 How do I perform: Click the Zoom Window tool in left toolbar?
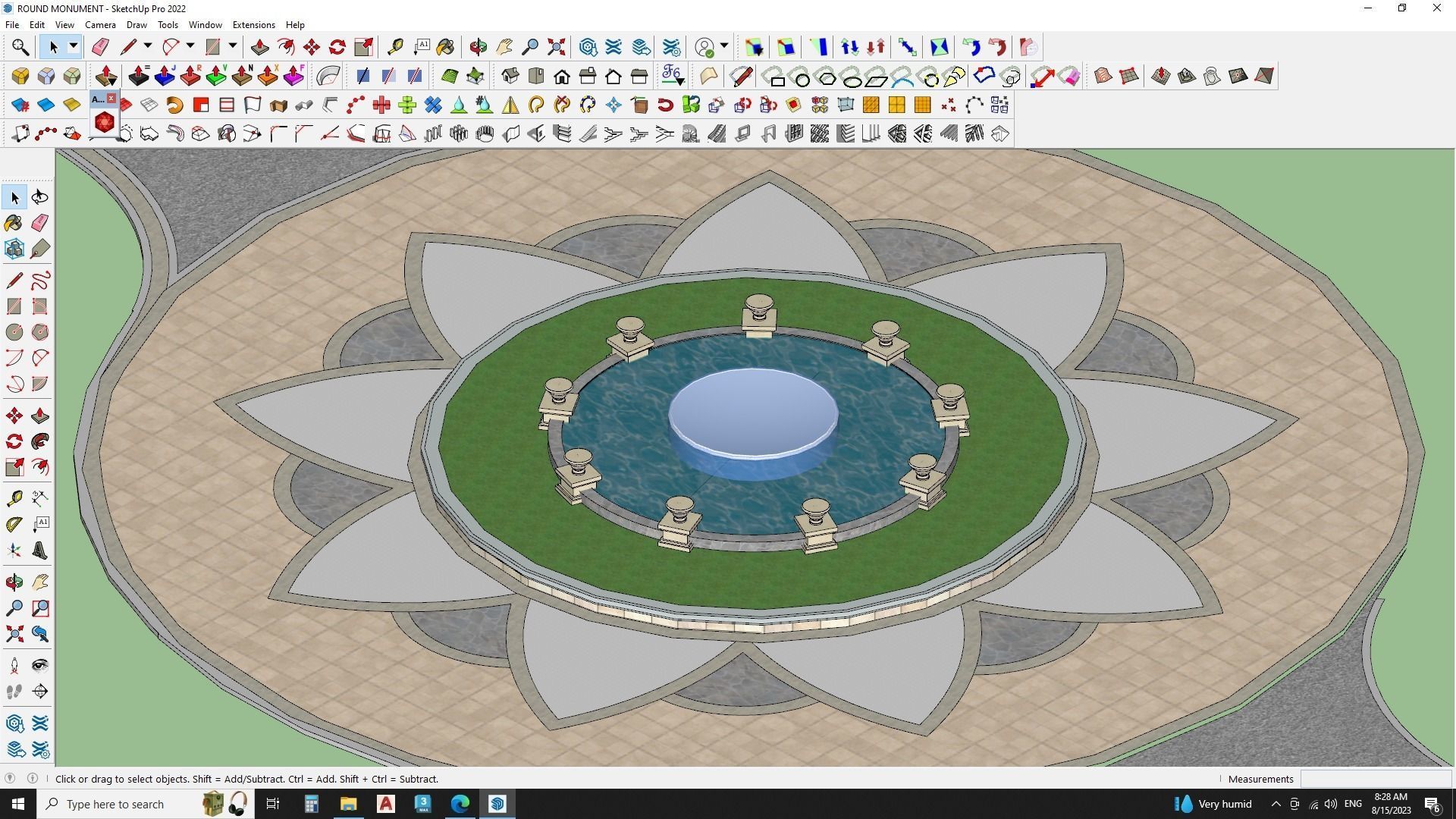coord(40,608)
